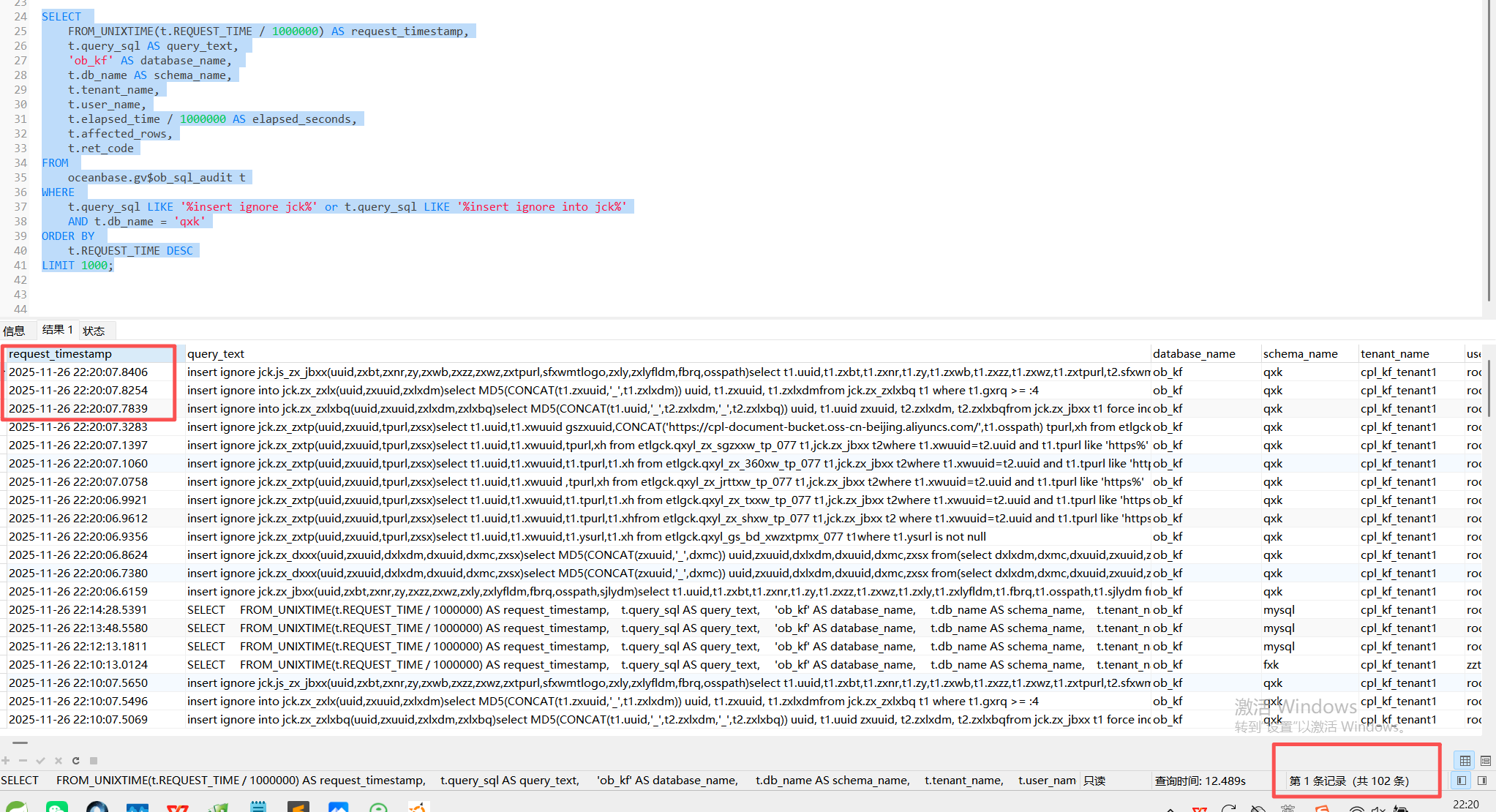This screenshot has height=812, width=1496.
Task: Toggle the left sidebar panel button
Action: (x=1461, y=781)
